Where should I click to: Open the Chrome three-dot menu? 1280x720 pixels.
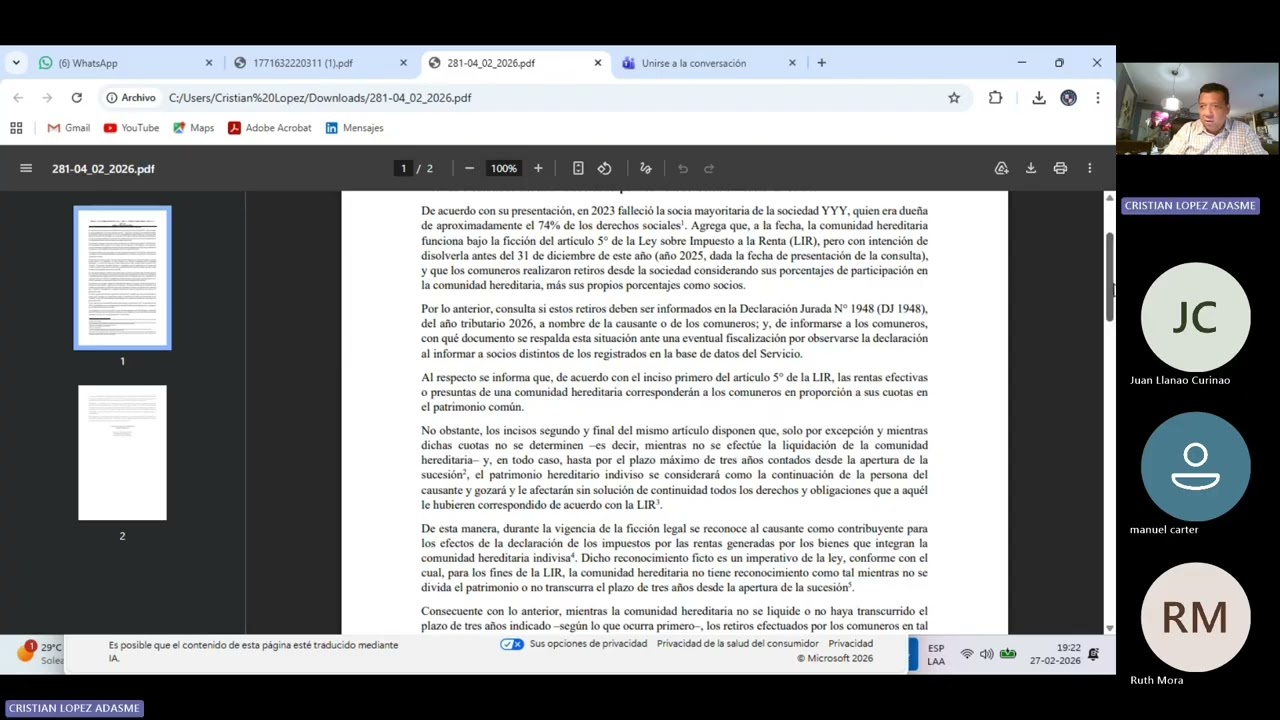(x=1097, y=97)
